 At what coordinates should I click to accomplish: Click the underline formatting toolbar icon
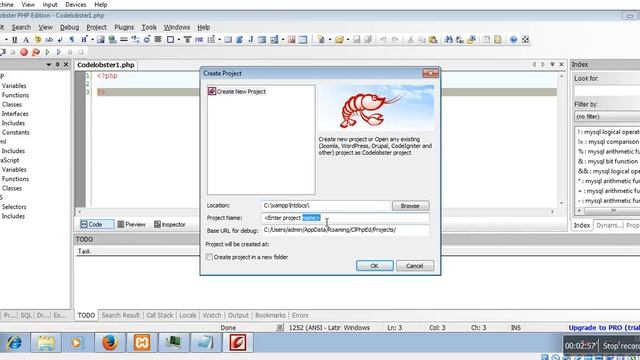click(x=14, y=40)
